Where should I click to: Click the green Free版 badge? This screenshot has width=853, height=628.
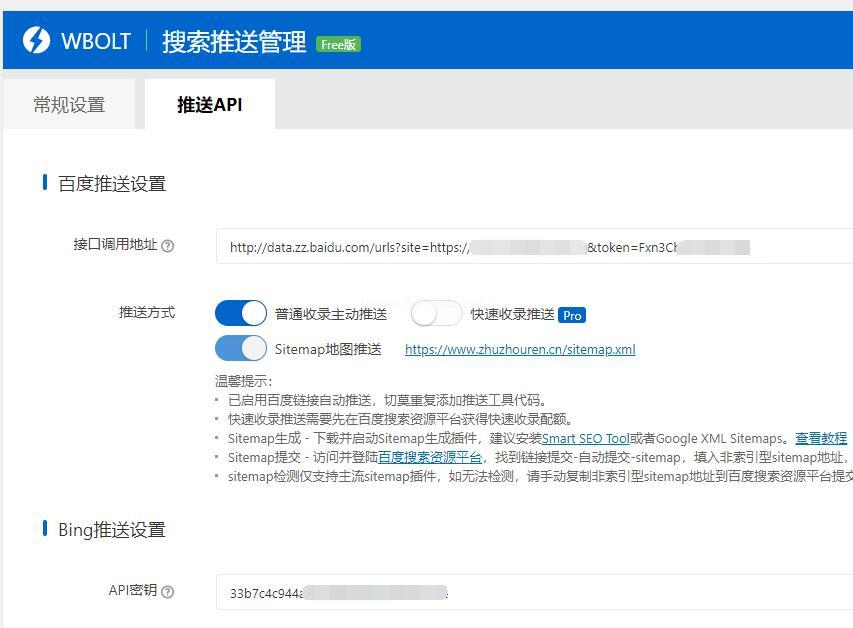pyautogui.click(x=338, y=44)
